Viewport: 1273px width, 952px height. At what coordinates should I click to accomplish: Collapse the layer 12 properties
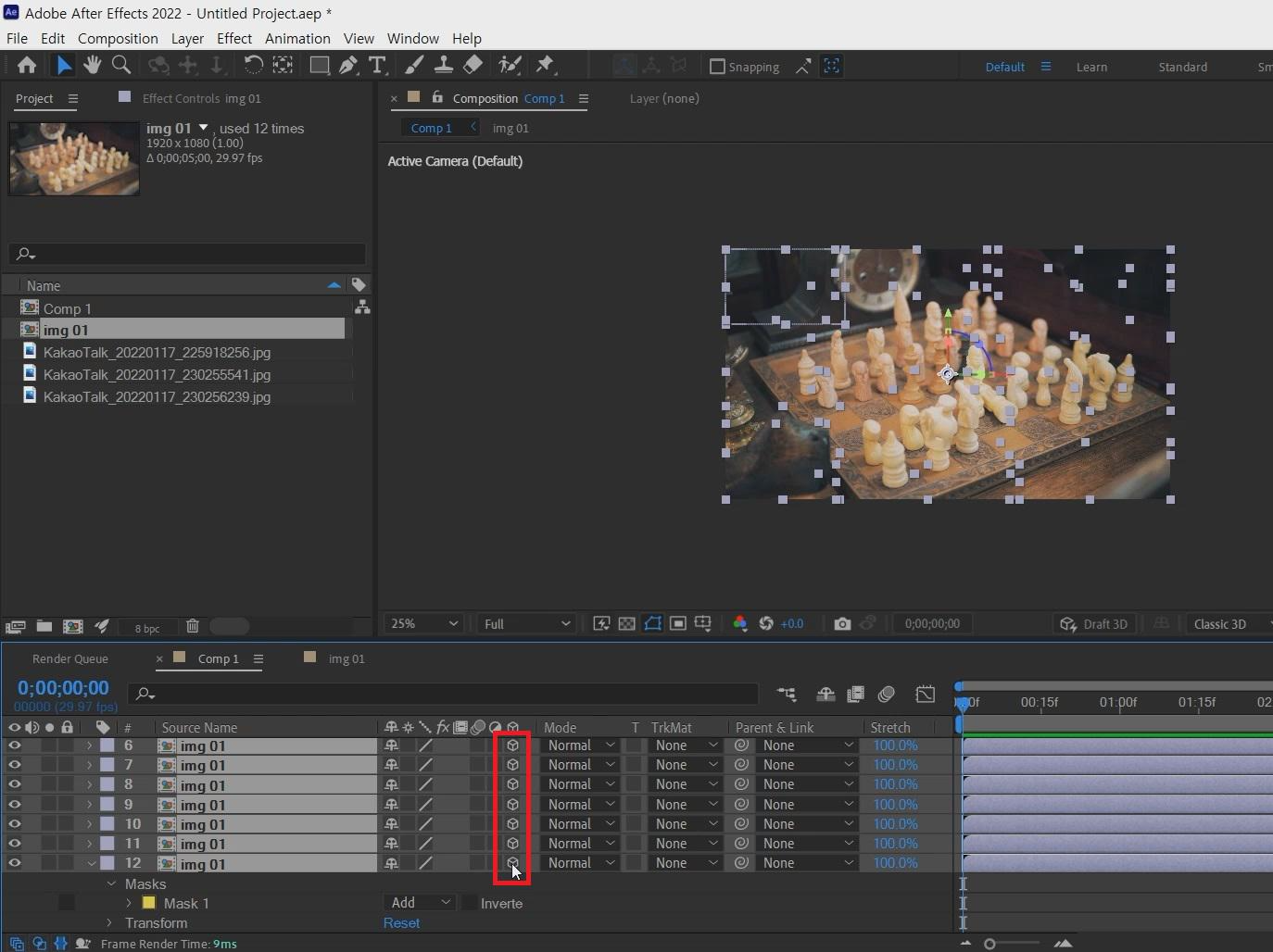(x=91, y=863)
